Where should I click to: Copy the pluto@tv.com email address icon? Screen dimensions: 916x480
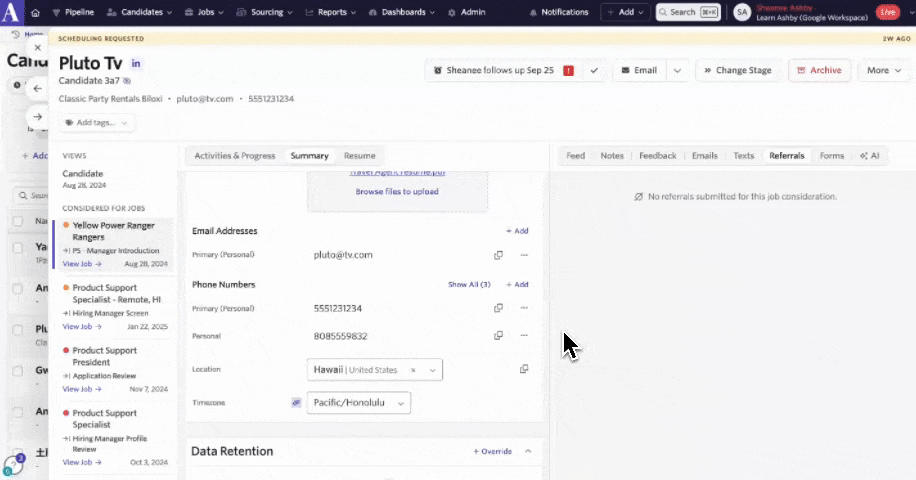coord(498,255)
